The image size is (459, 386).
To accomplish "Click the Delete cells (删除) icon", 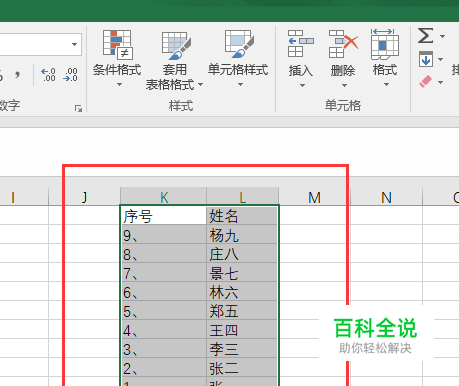I will [343, 44].
